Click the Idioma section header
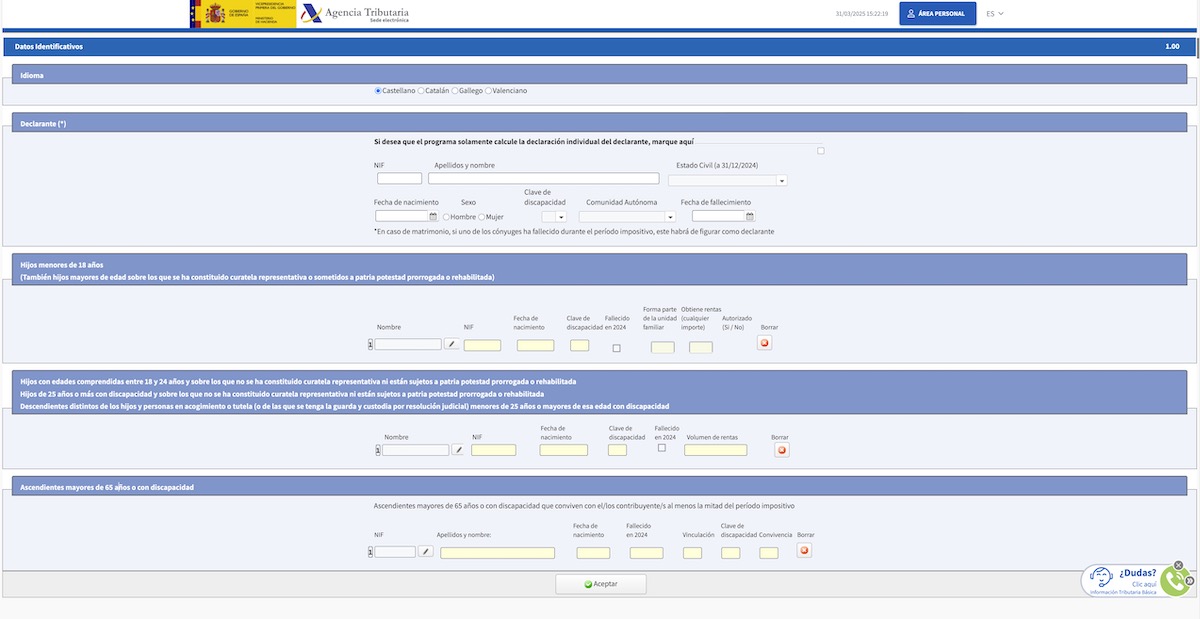The image size is (1200, 619). coord(599,75)
